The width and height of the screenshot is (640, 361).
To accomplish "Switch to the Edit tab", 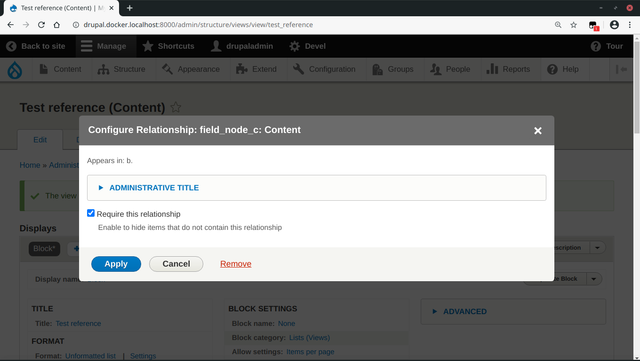I will click(40, 140).
